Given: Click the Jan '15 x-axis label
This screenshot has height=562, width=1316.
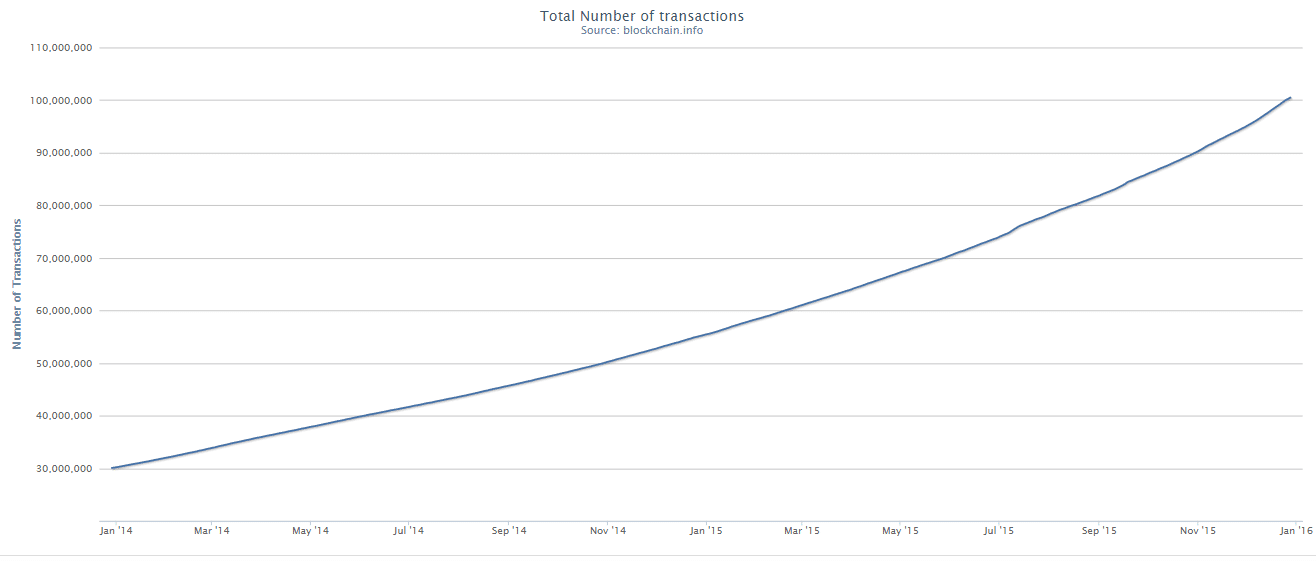Looking at the screenshot, I should pyautogui.click(x=706, y=530).
